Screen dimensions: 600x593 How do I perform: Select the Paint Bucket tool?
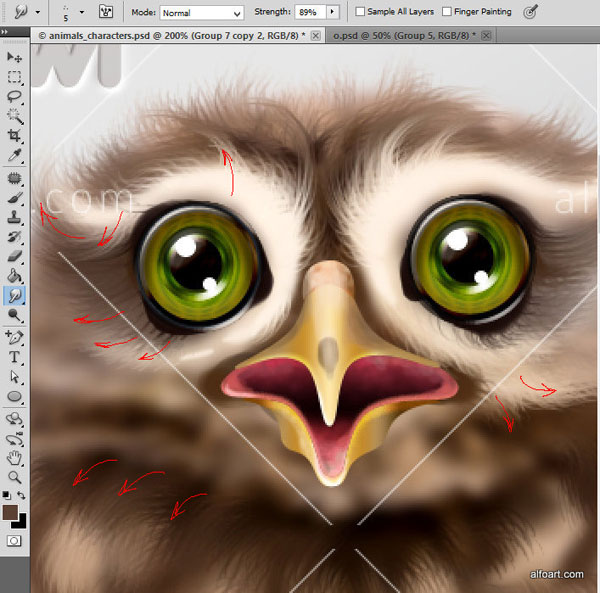[15, 276]
